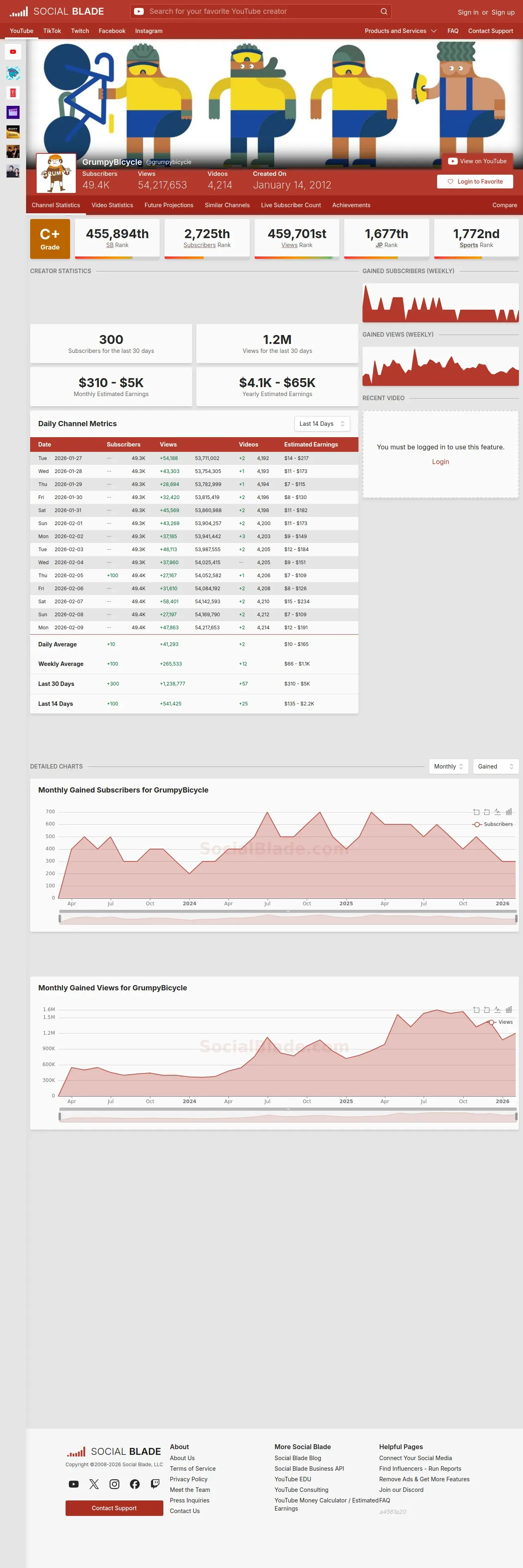Click the Join our Discord footer link
Screen dimensions: 523x1568
coord(401,1489)
